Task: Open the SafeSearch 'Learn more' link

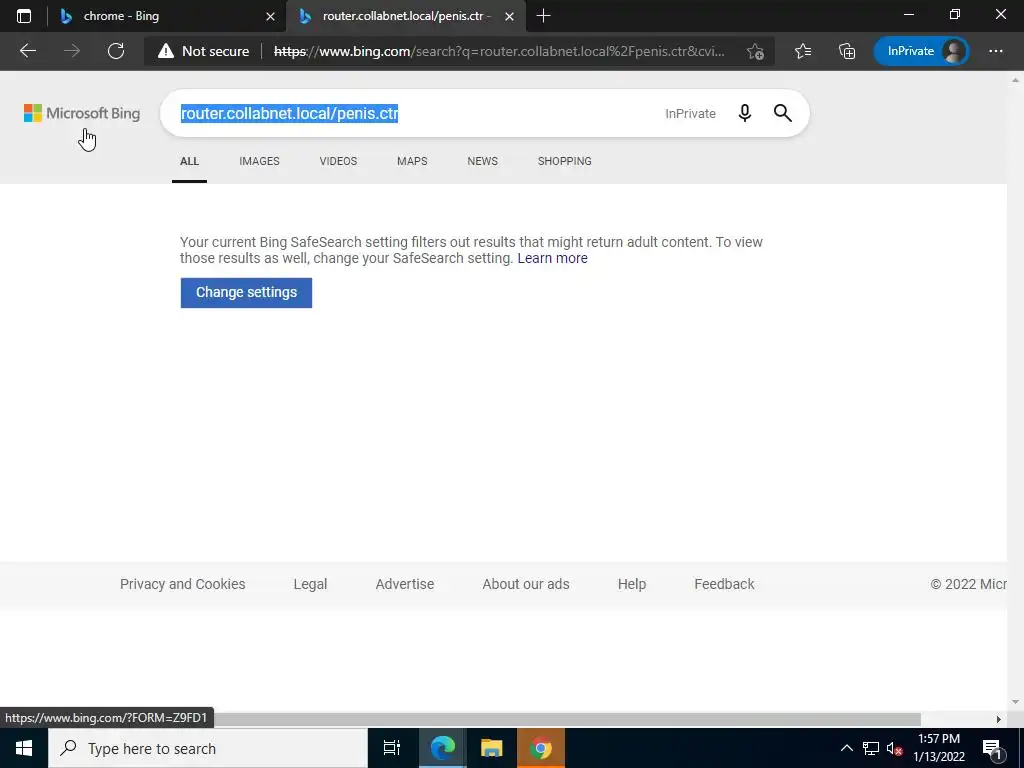Action: [552, 258]
